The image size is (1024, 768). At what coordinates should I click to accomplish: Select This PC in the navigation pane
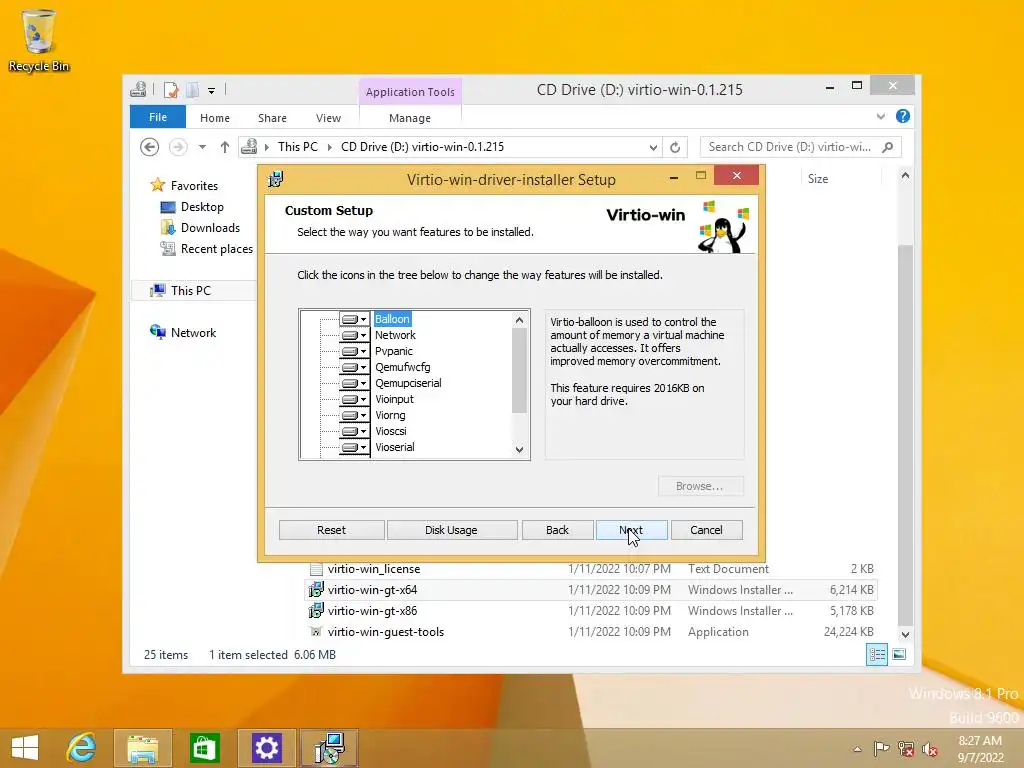tap(191, 291)
